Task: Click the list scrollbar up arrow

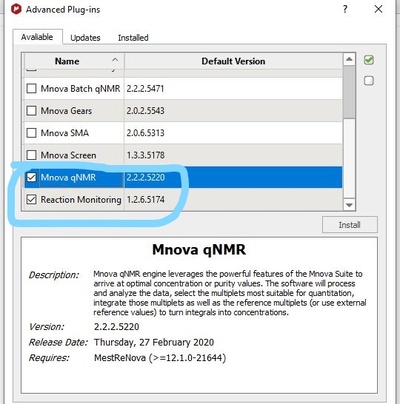Action: 349,59
